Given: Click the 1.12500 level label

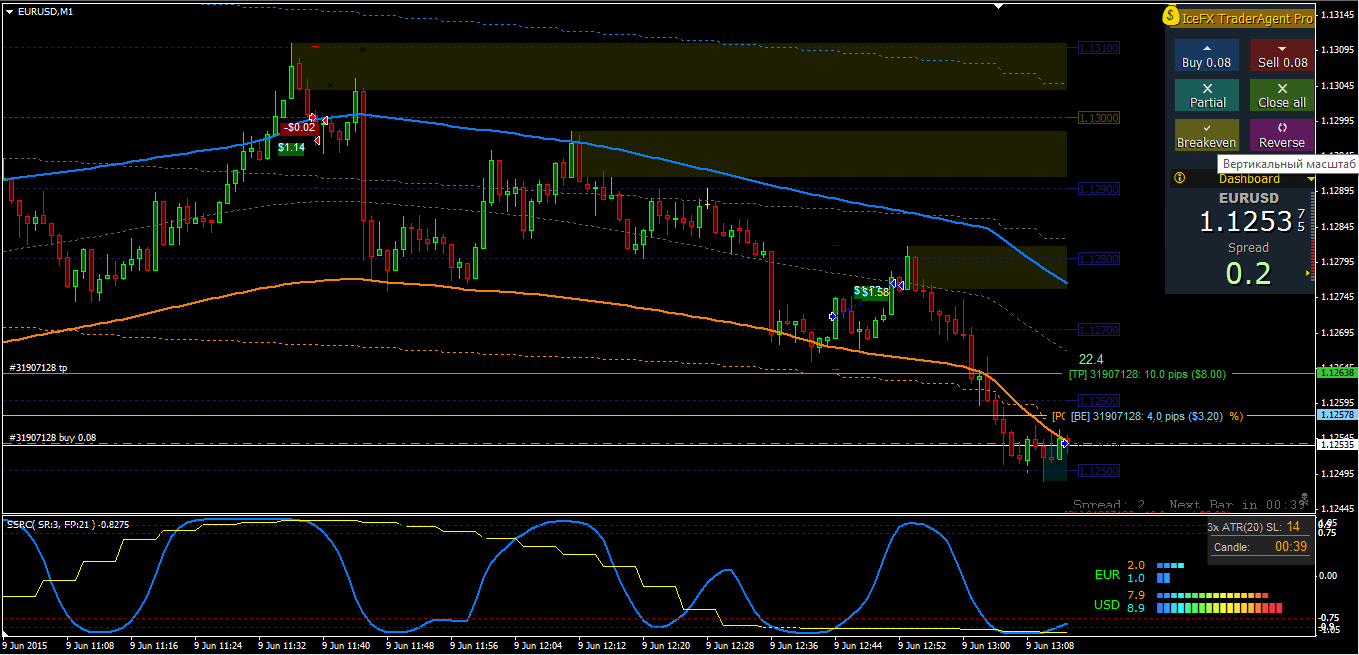Looking at the screenshot, I should coord(1099,470).
